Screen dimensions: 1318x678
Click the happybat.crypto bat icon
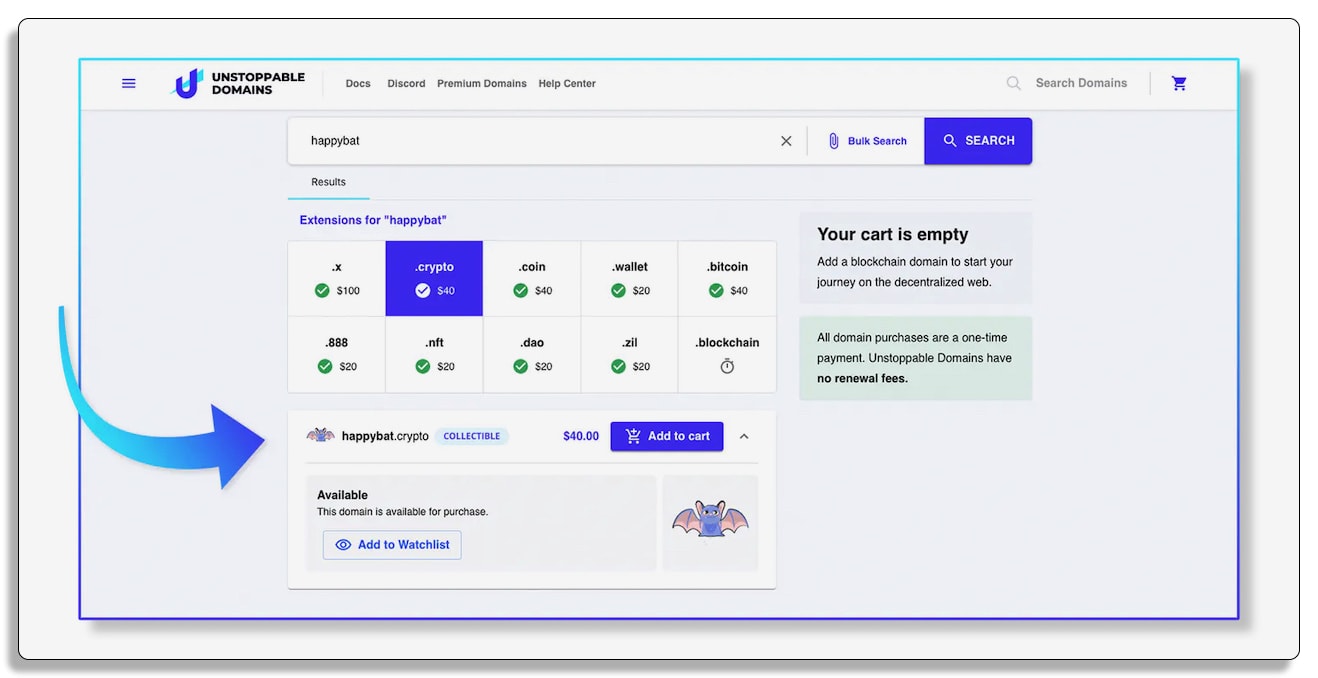pyautogui.click(x=320, y=435)
